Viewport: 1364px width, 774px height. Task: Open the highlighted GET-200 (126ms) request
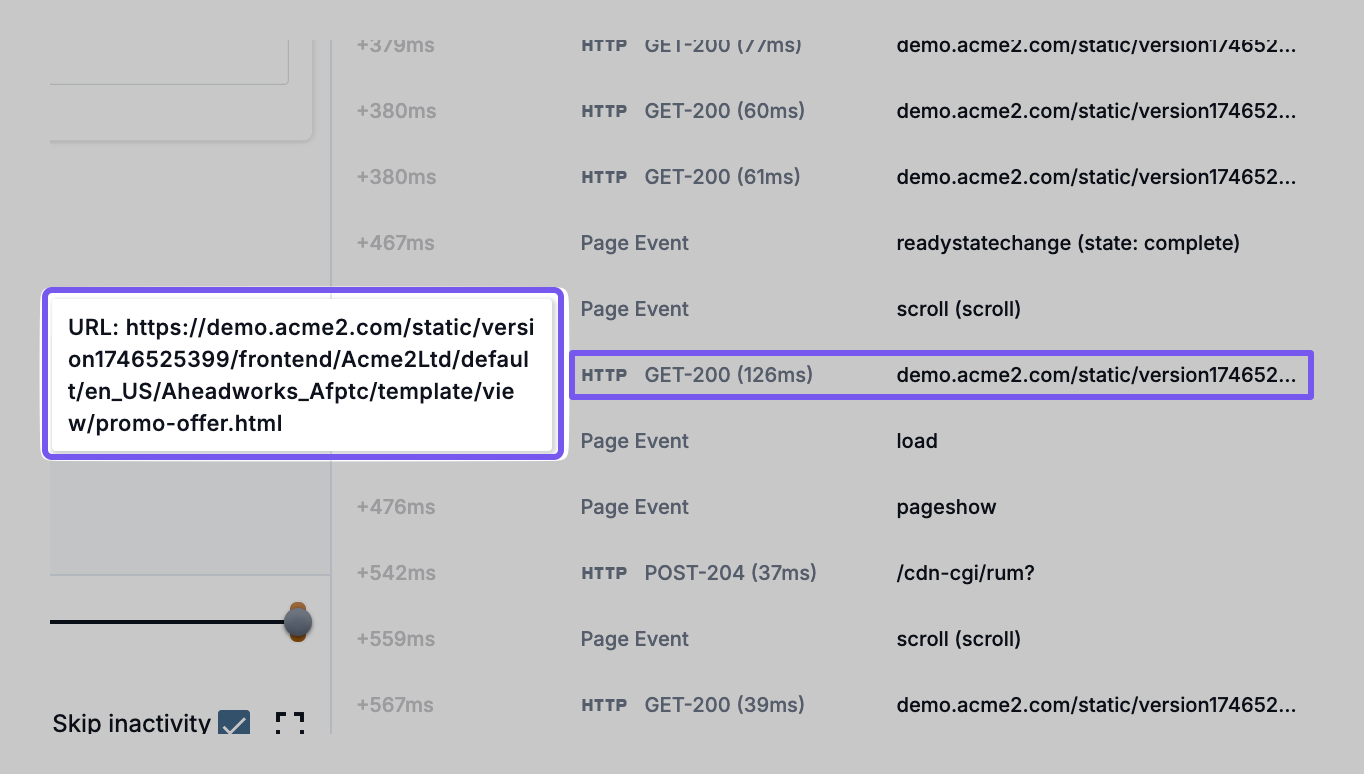1095,375
